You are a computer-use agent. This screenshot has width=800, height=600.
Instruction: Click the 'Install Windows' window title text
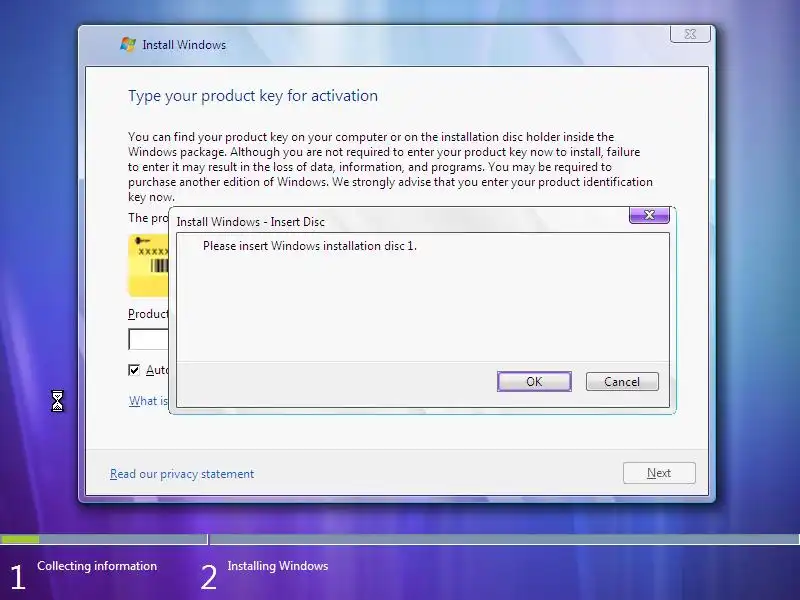(x=184, y=45)
